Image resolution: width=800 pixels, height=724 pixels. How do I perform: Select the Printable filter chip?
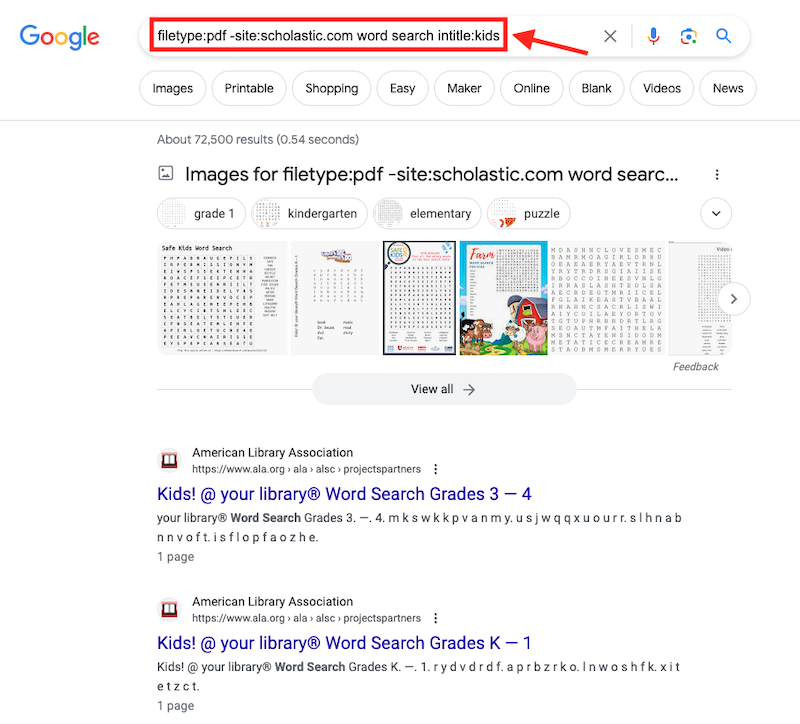pos(248,88)
